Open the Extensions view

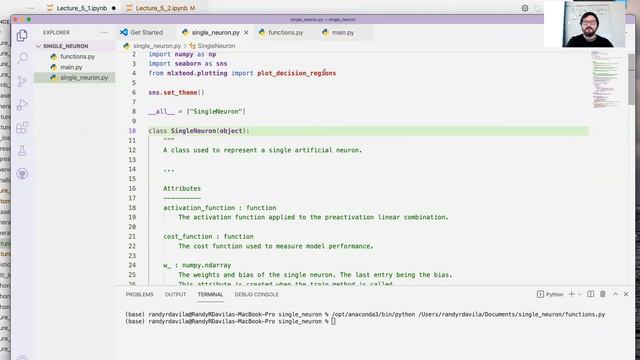click(x=22, y=128)
